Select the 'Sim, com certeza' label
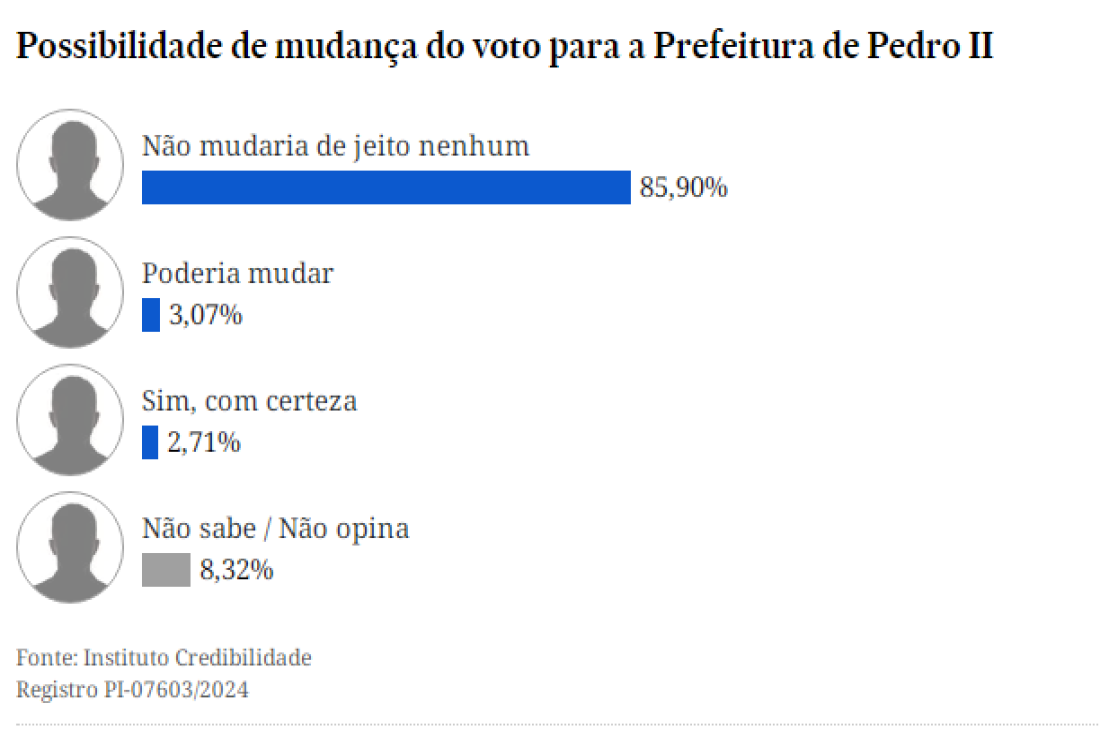 (249, 401)
